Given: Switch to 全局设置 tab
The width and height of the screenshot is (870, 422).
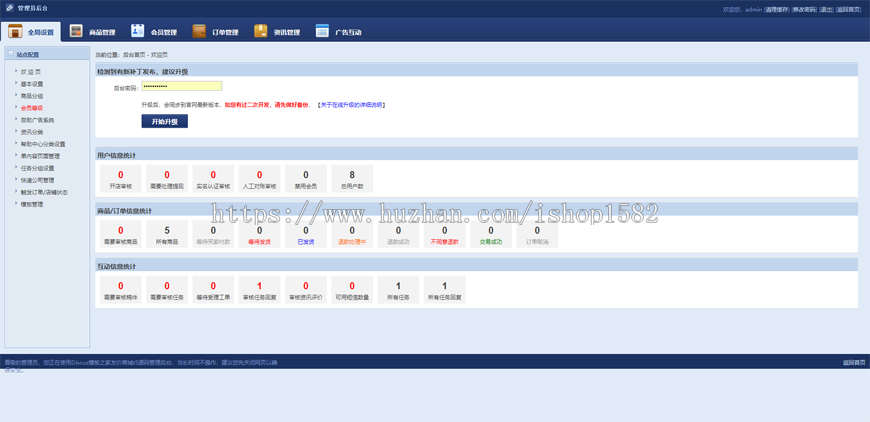Looking at the screenshot, I should (x=31, y=32).
